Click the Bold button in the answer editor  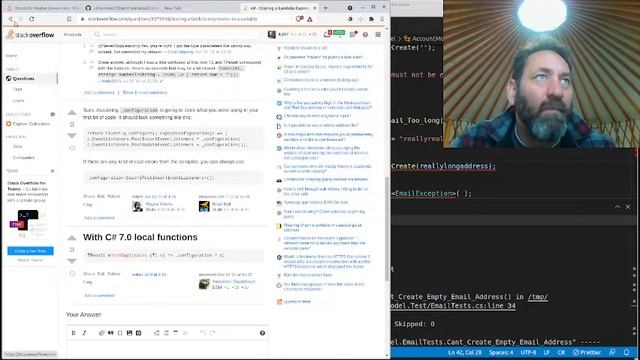73,333
